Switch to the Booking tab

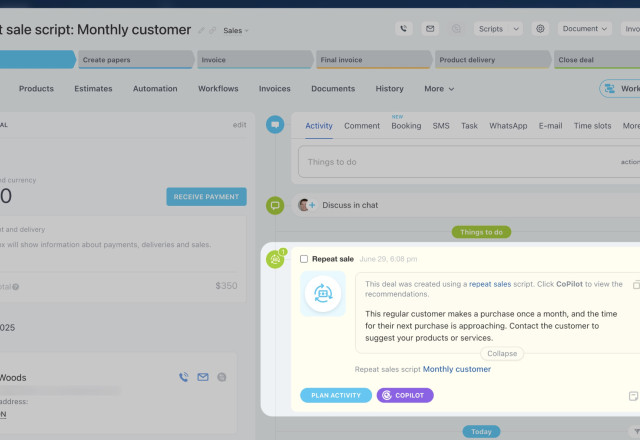click(x=406, y=126)
